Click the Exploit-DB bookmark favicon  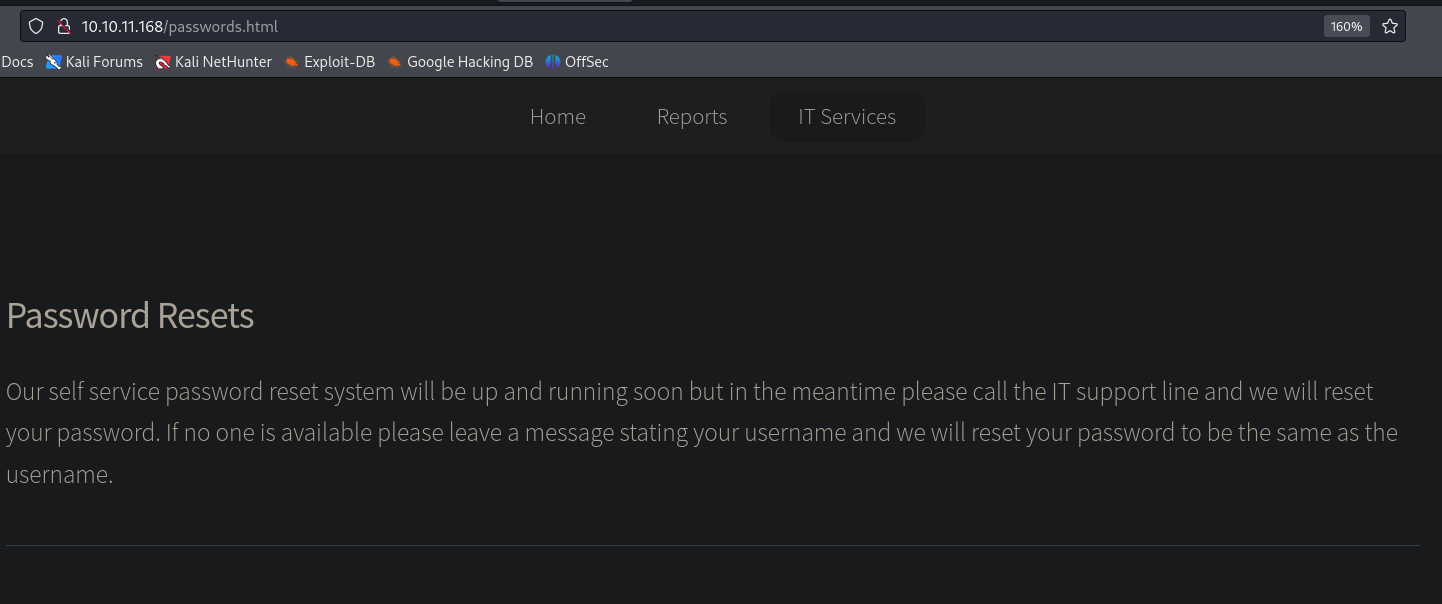pyautogui.click(x=291, y=62)
